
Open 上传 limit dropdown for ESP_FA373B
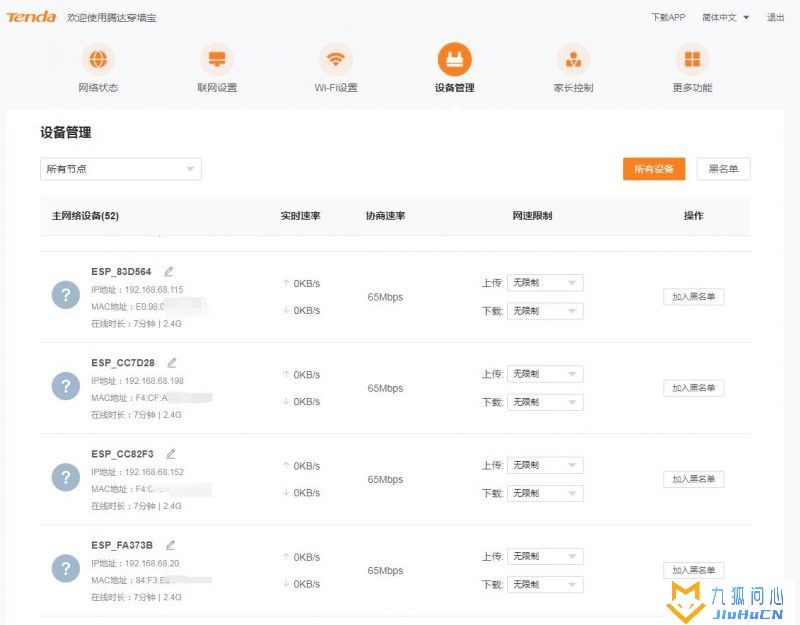(545, 556)
